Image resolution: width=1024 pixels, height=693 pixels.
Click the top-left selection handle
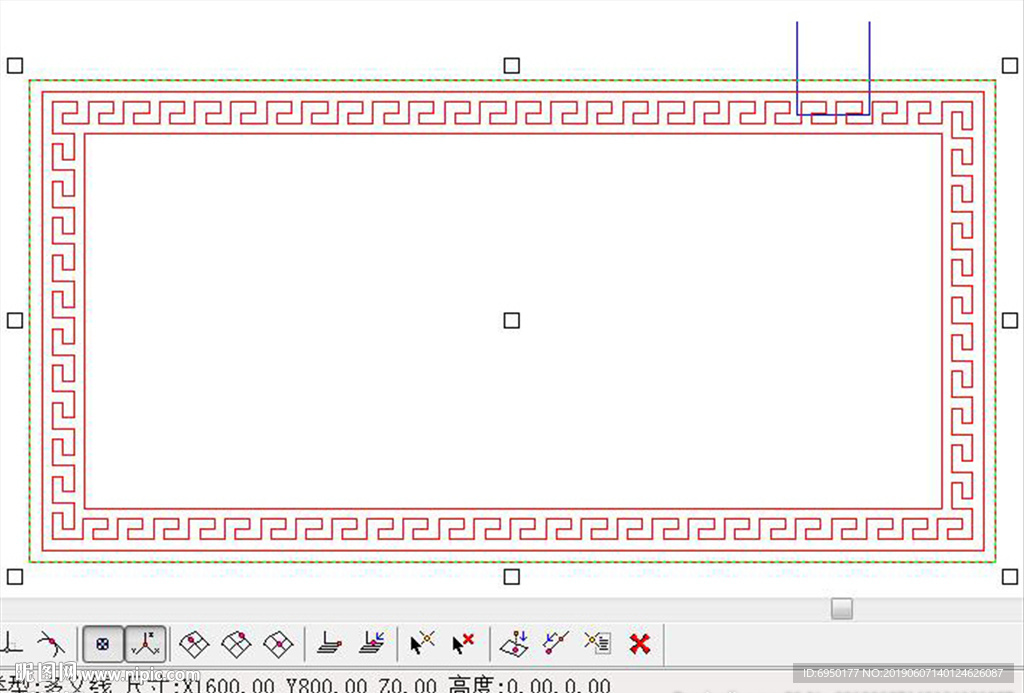click(15, 65)
